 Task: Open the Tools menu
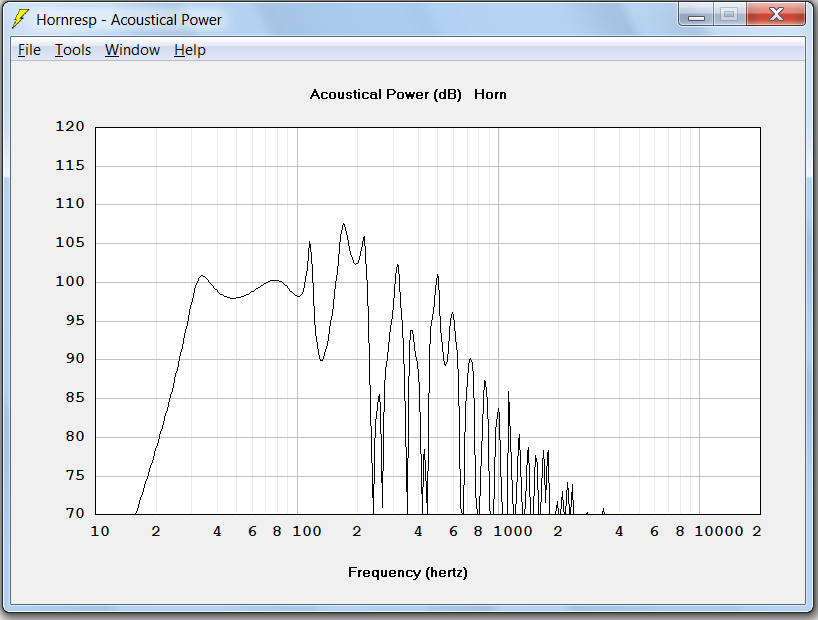pyautogui.click(x=73, y=50)
